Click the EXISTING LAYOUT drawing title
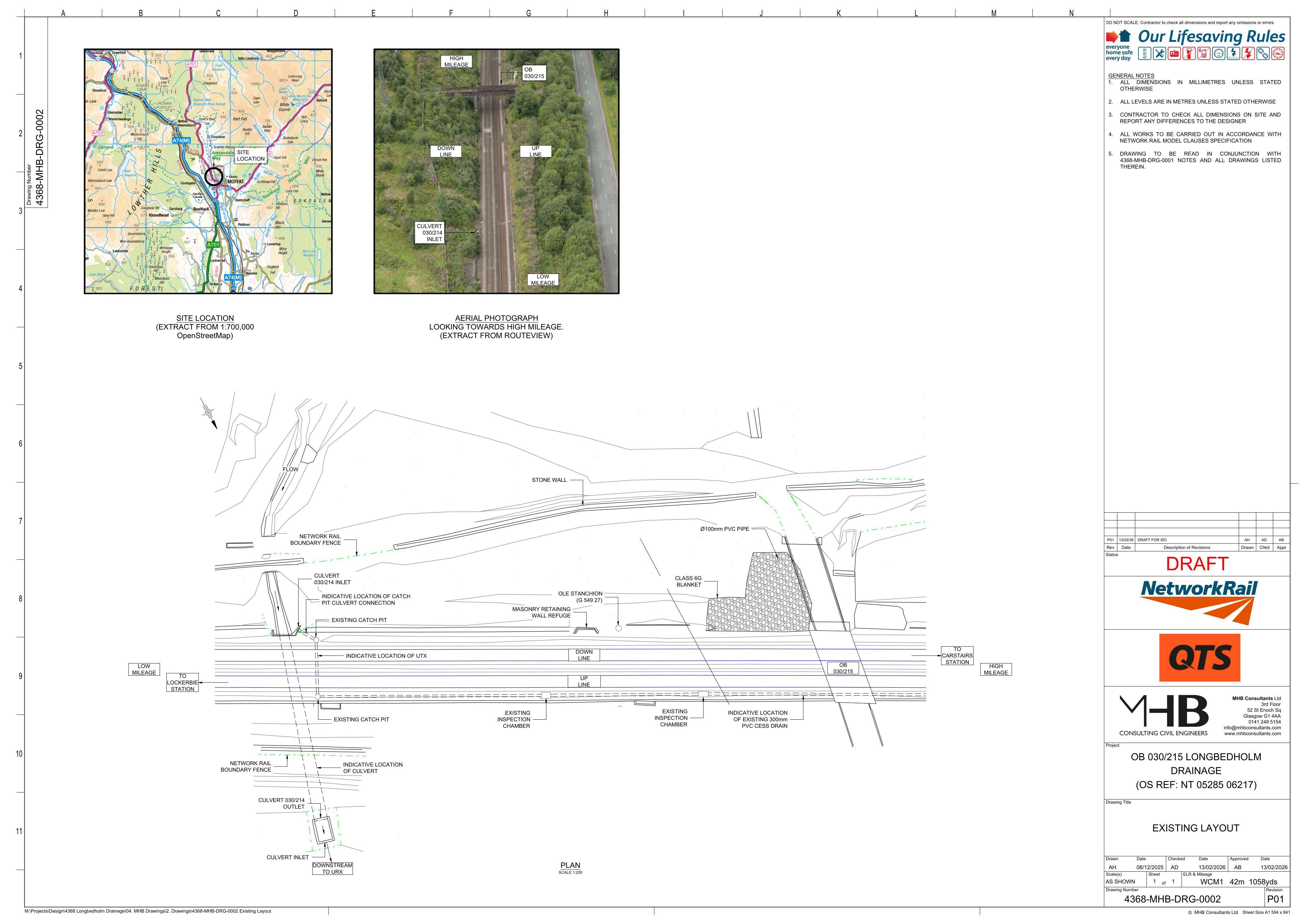 [x=1196, y=828]
